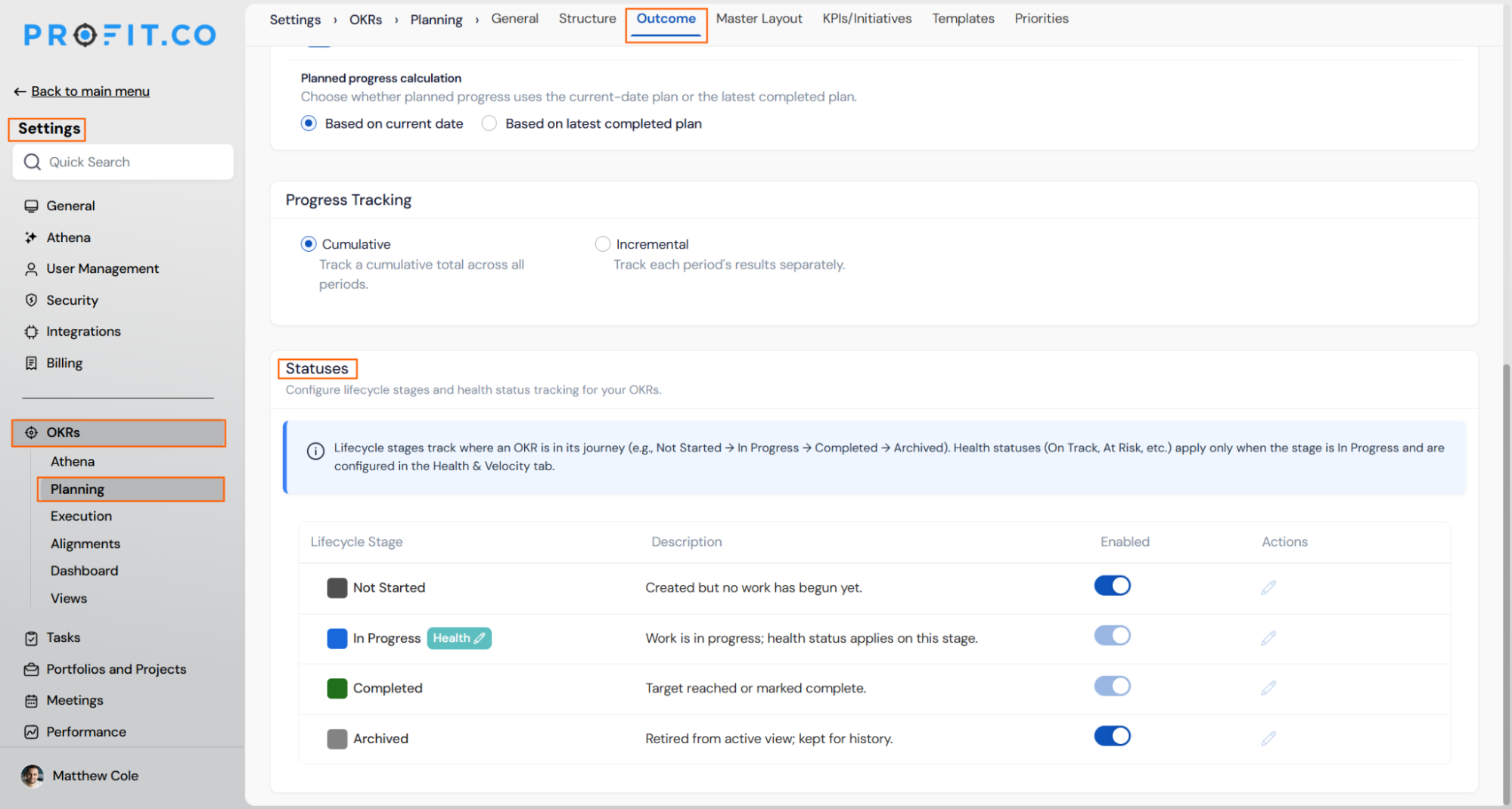Click the Meetings calendar icon
Screen dimensions: 1512x809
pos(31,701)
